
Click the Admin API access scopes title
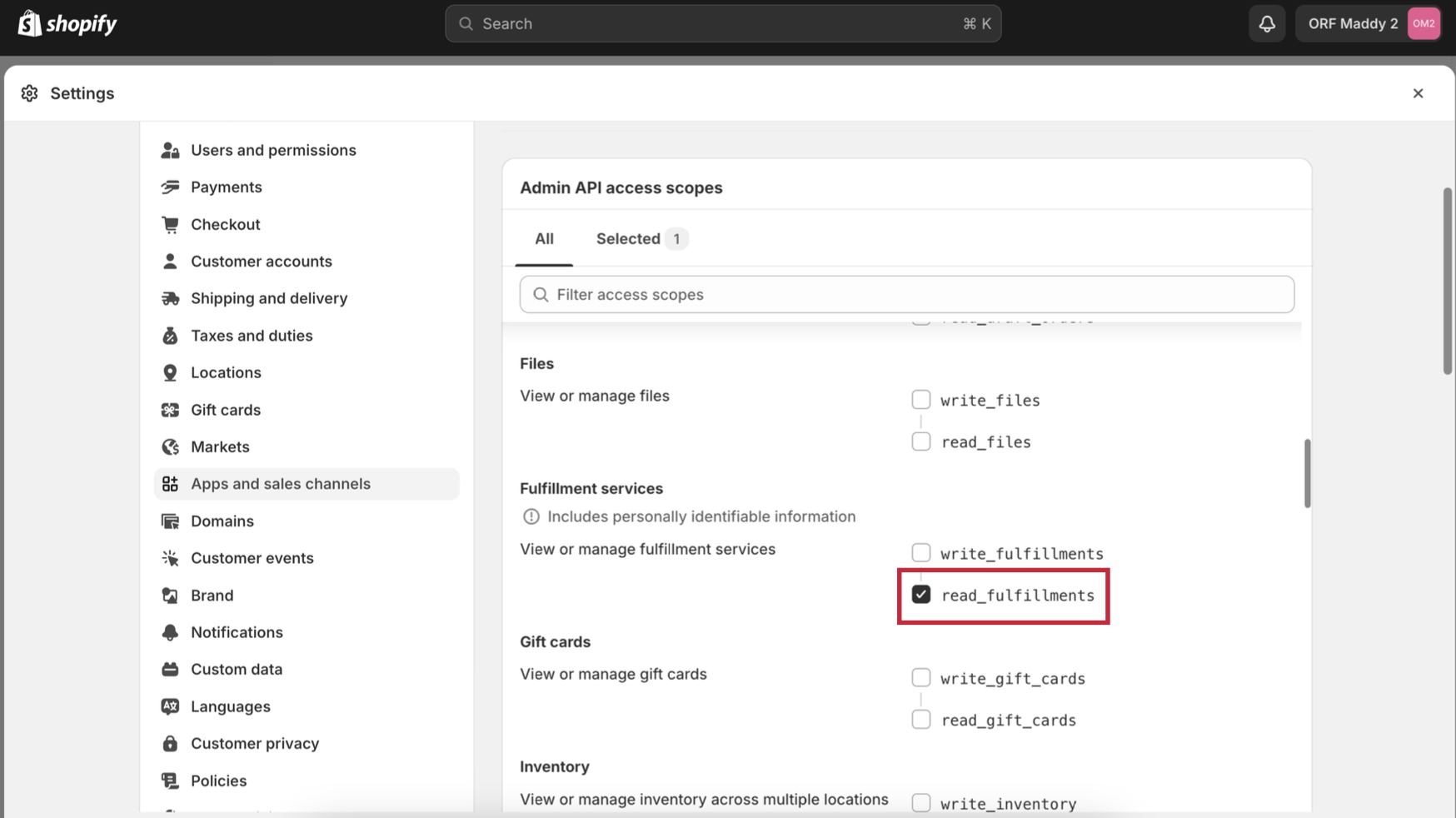click(621, 187)
